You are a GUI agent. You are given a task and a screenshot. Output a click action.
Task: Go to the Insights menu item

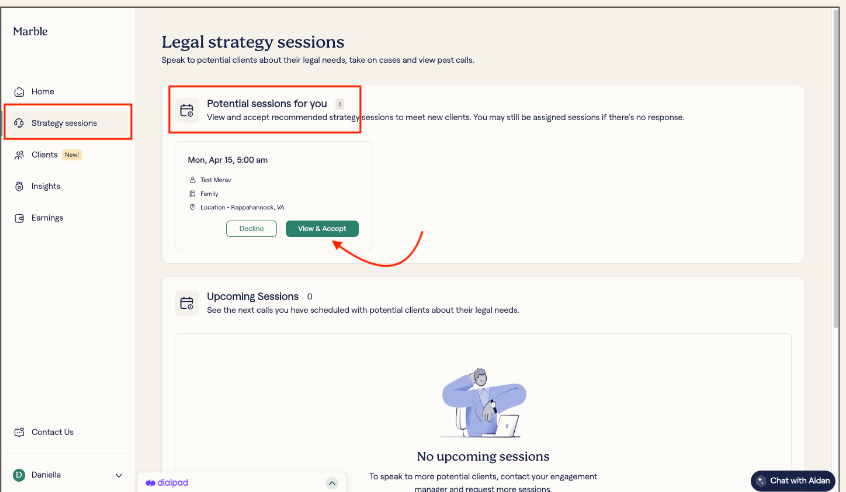click(x=45, y=186)
